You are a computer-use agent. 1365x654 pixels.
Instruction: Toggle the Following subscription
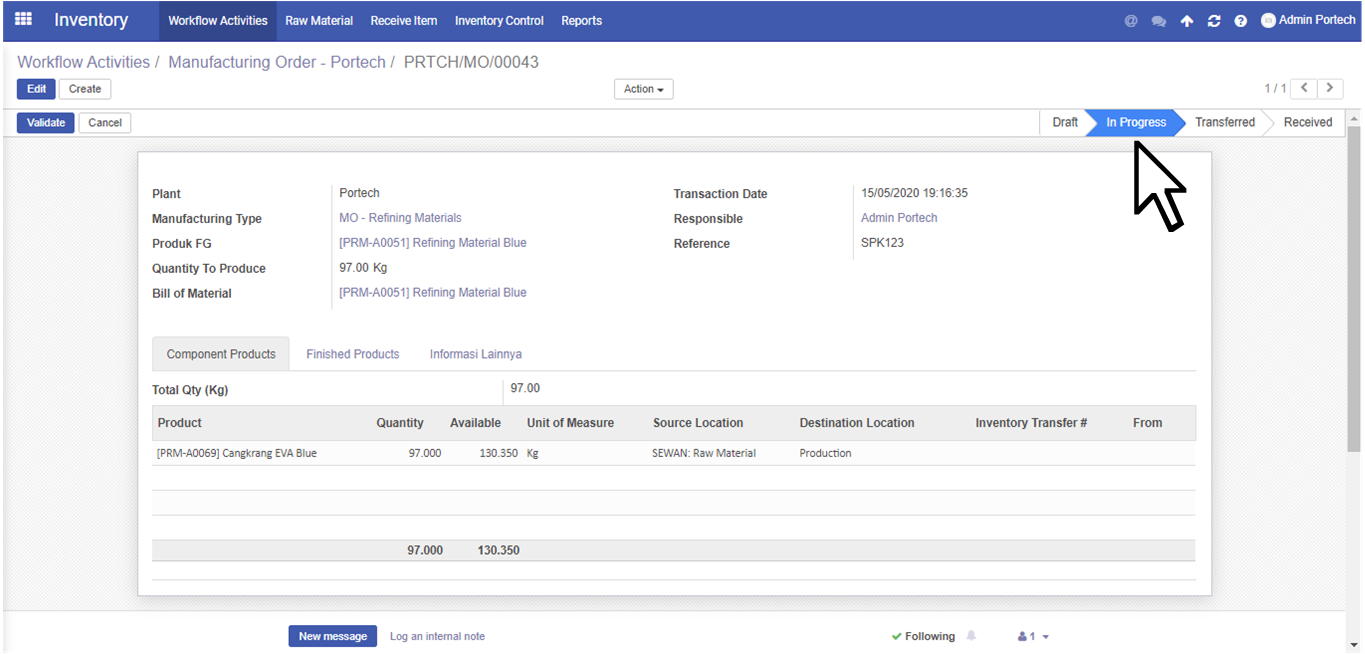tap(923, 636)
